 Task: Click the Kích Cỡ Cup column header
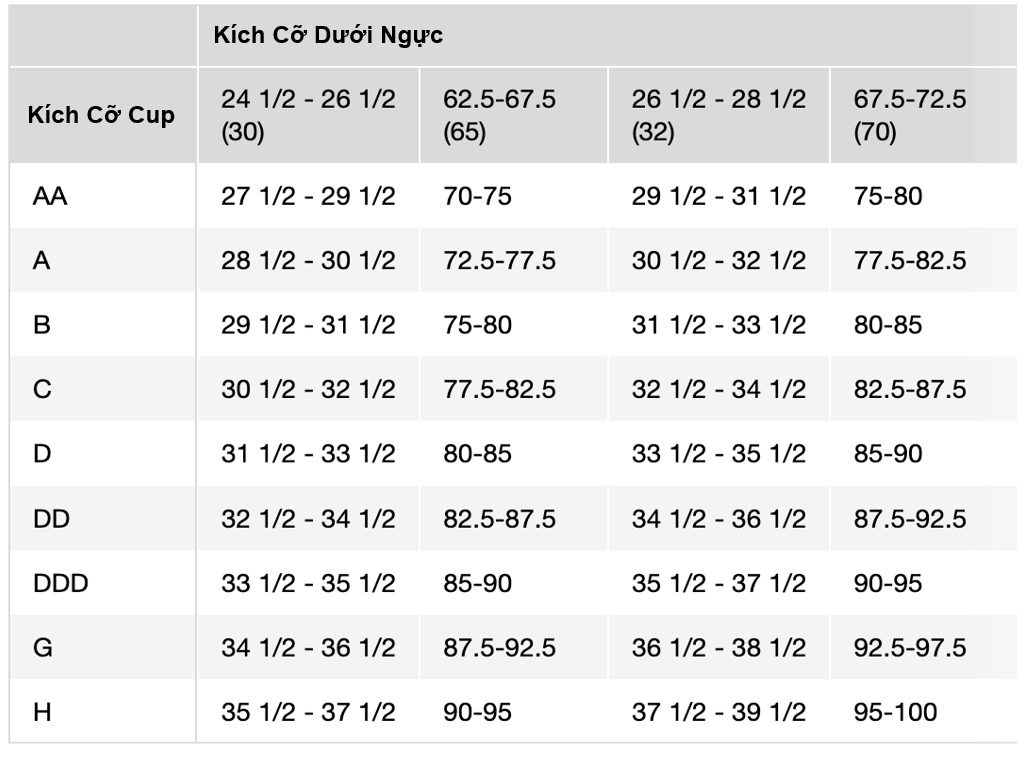point(101,115)
